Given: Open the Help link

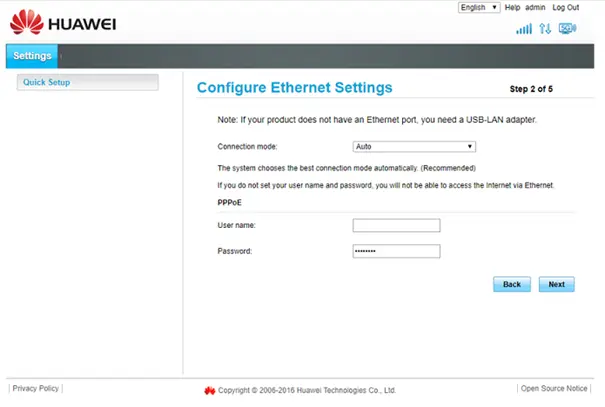Looking at the screenshot, I should pyautogui.click(x=512, y=7).
